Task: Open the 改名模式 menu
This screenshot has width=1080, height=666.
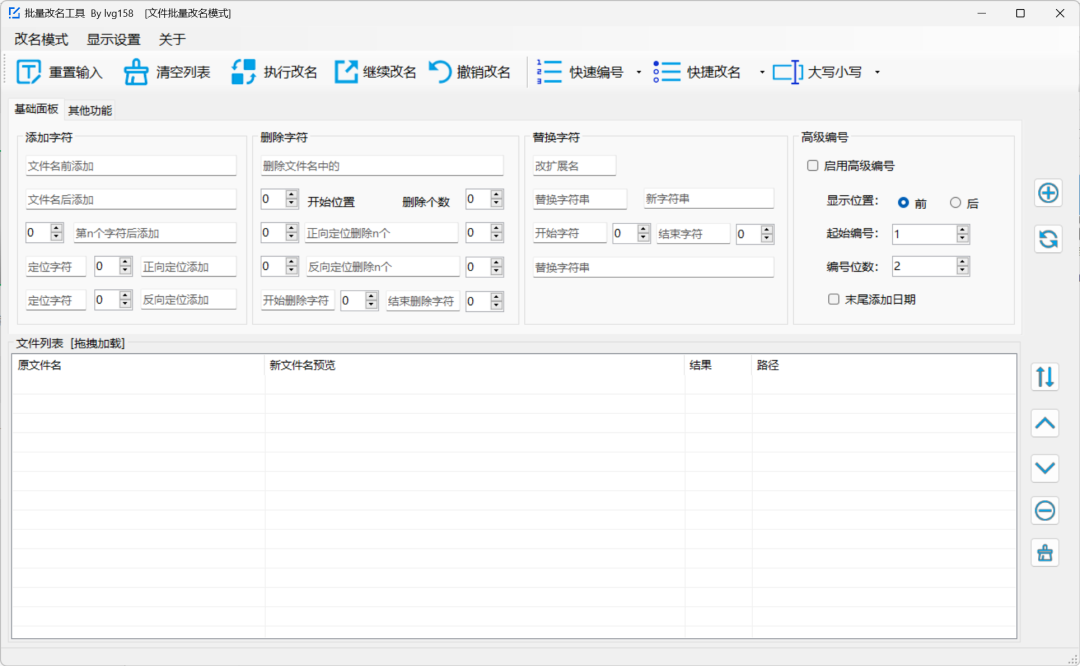Action: point(41,40)
